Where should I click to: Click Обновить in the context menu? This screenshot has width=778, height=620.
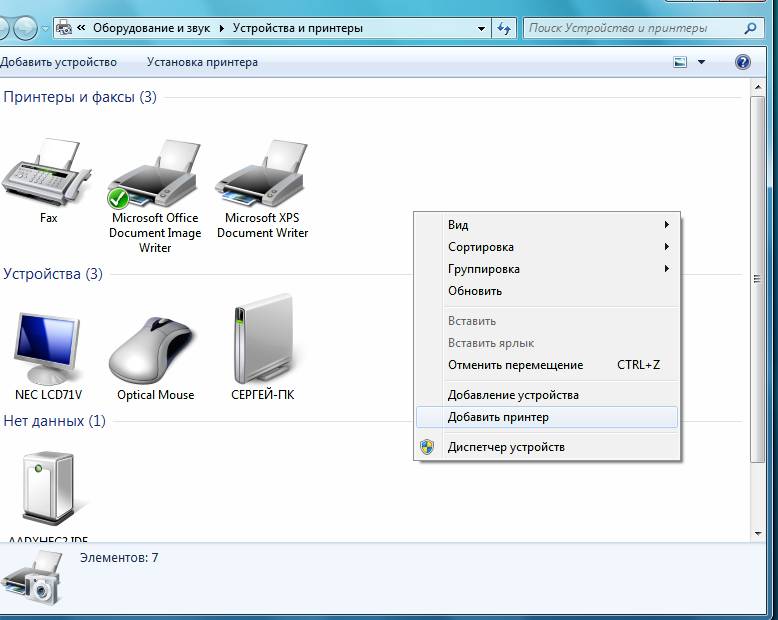[x=475, y=291]
